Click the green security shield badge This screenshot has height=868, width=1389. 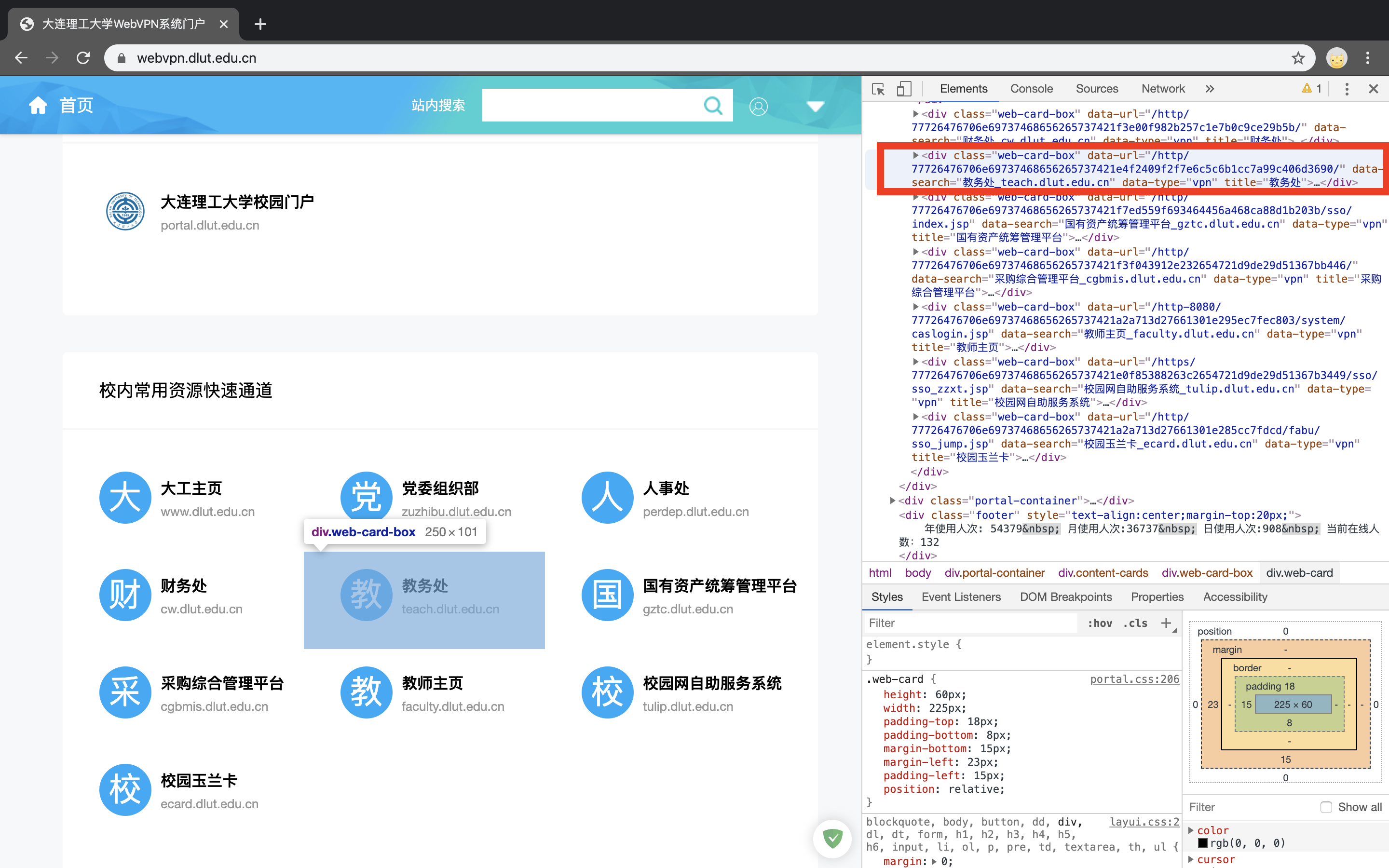pos(832,838)
